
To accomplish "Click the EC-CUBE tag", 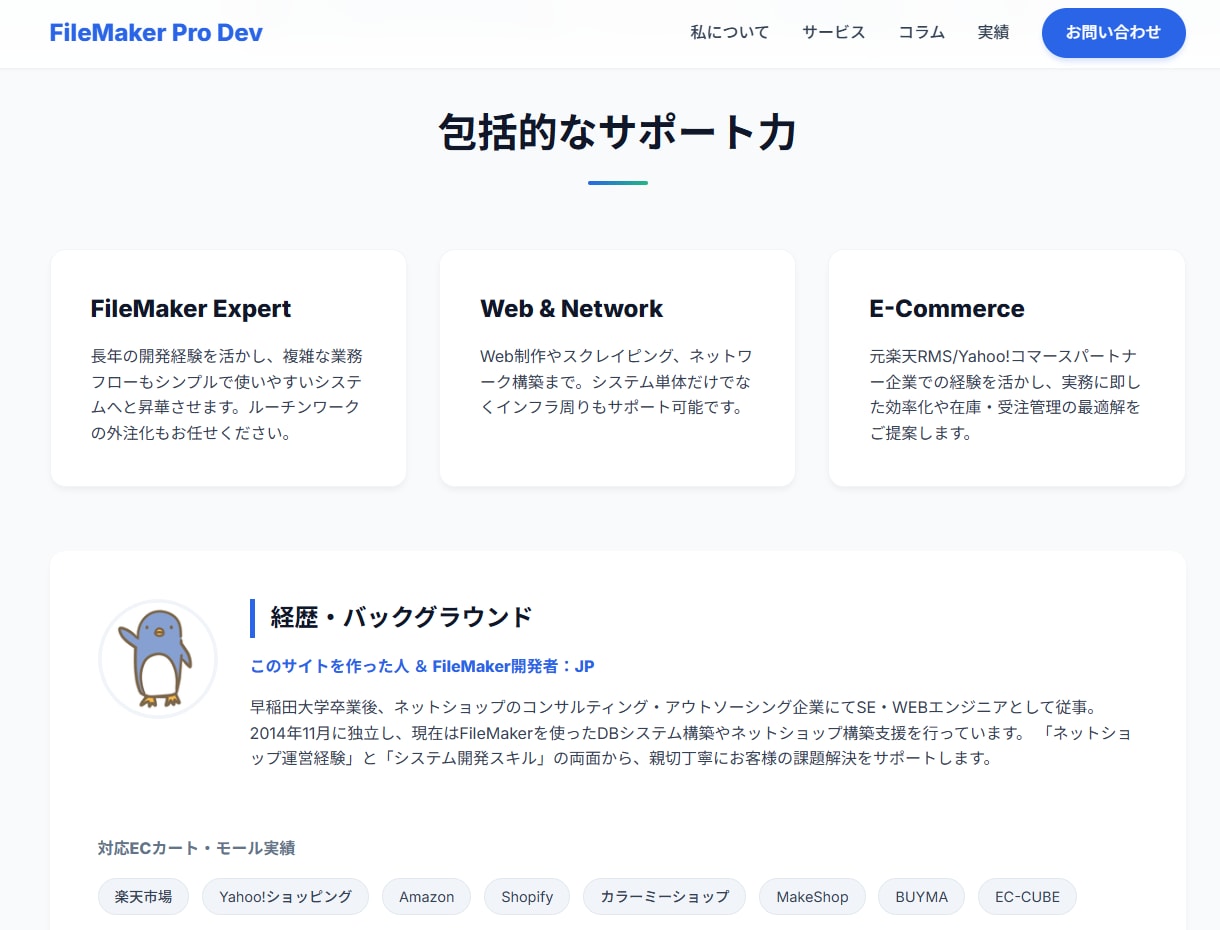I will pyautogui.click(x=1027, y=896).
